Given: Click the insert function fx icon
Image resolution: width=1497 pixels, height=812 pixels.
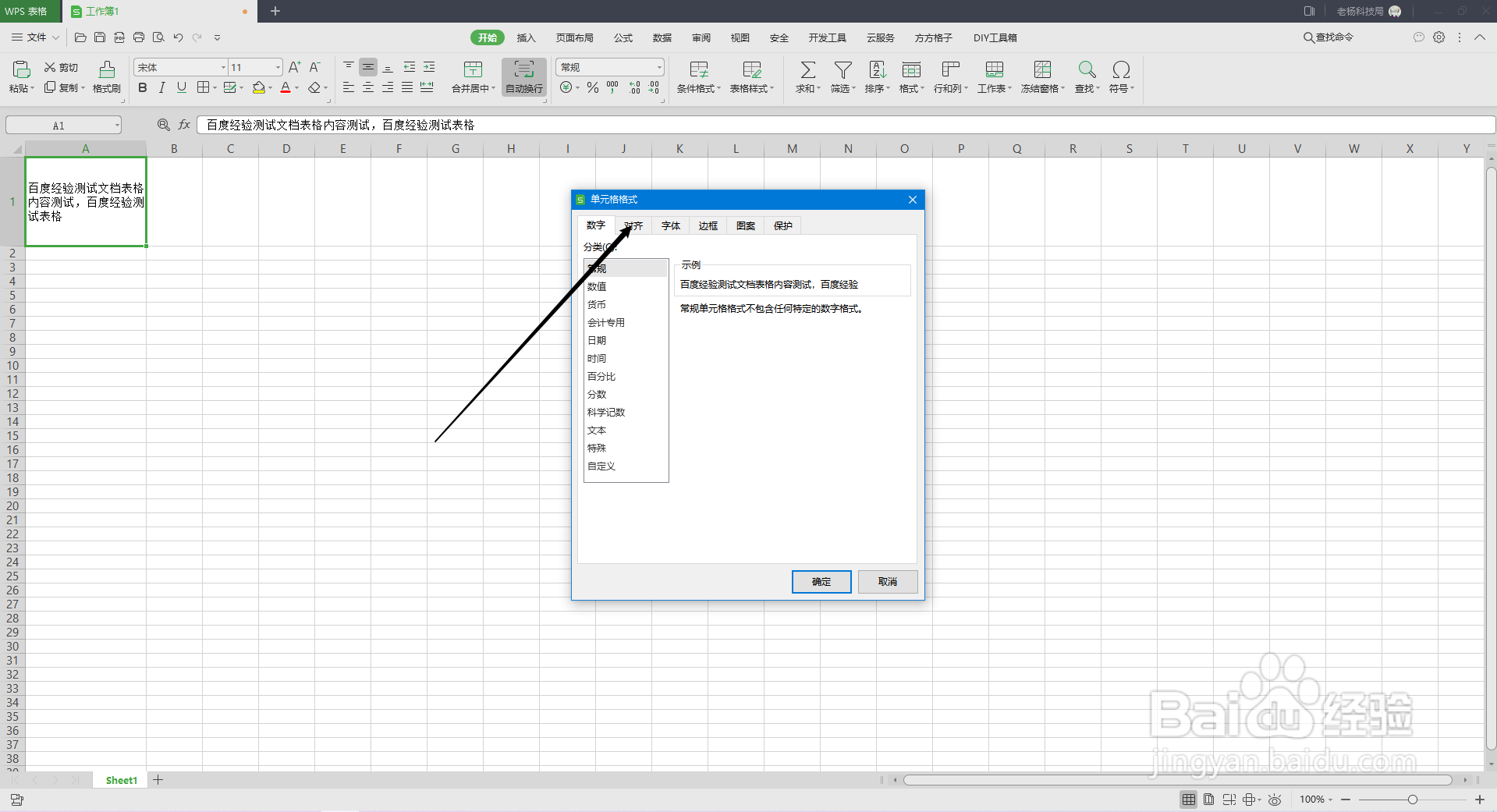Looking at the screenshot, I should [184, 125].
